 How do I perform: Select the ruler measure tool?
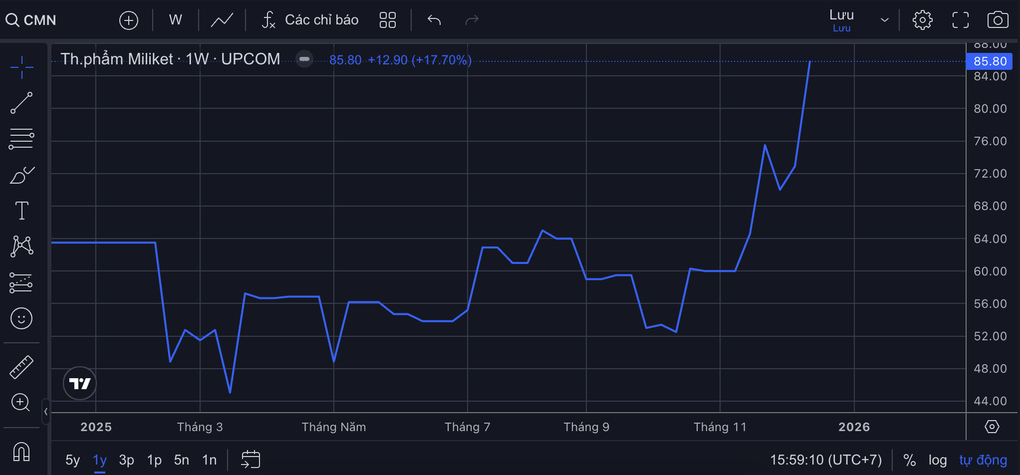coord(21,366)
